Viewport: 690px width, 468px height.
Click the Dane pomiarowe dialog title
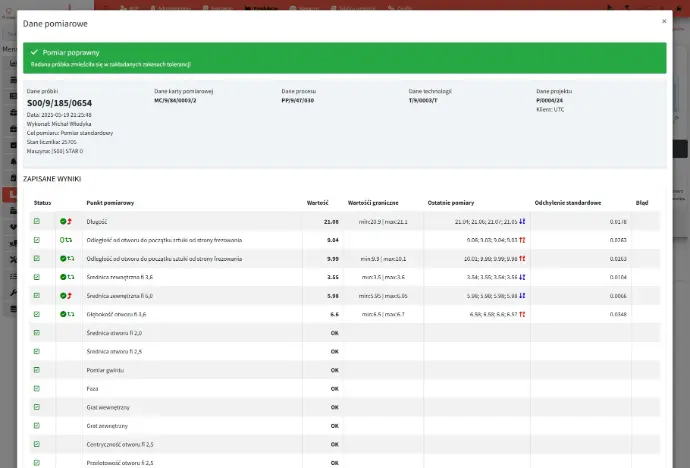tap(55, 24)
